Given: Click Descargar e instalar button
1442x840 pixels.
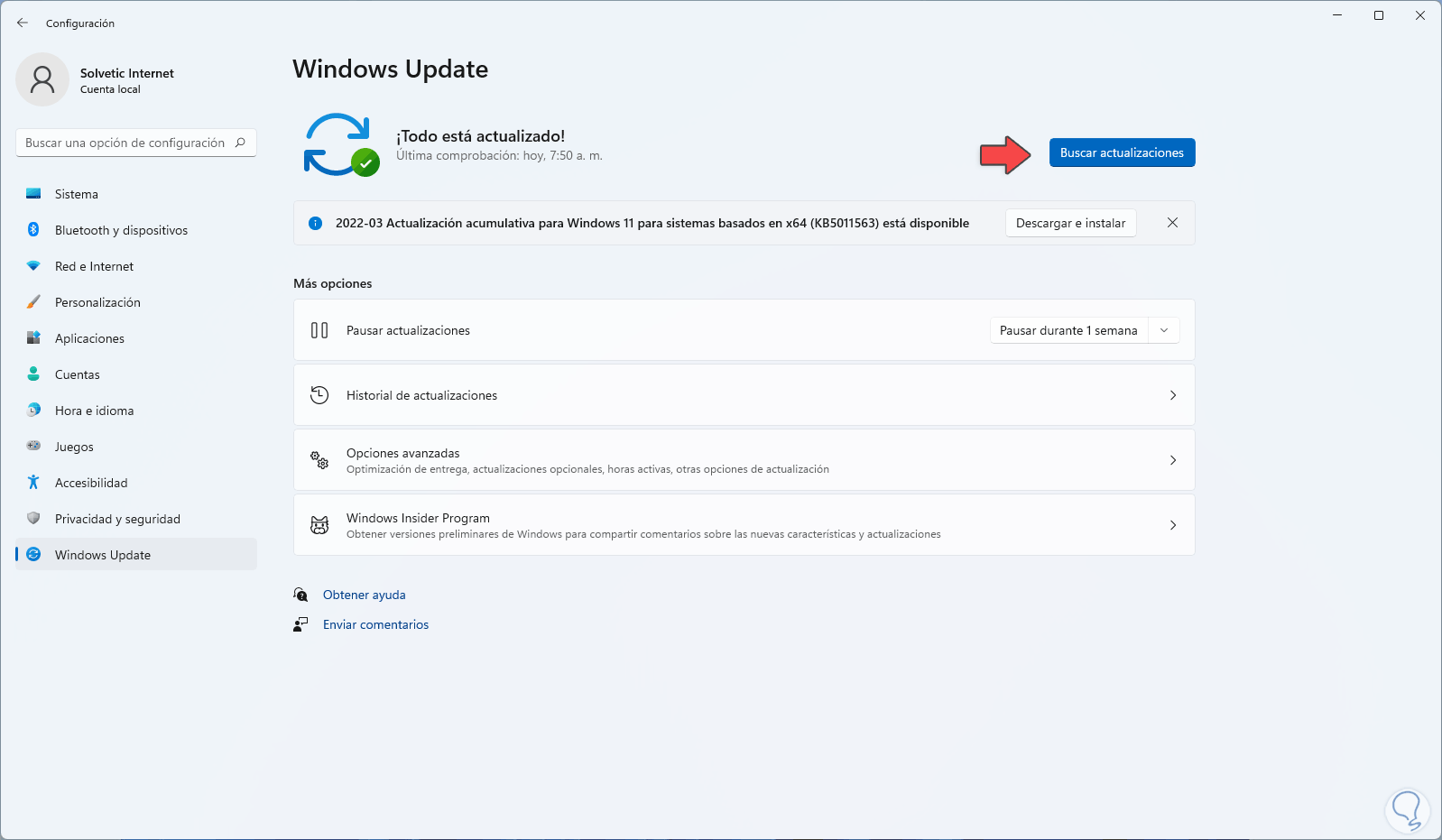Looking at the screenshot, I should (x=1070, y=223).
